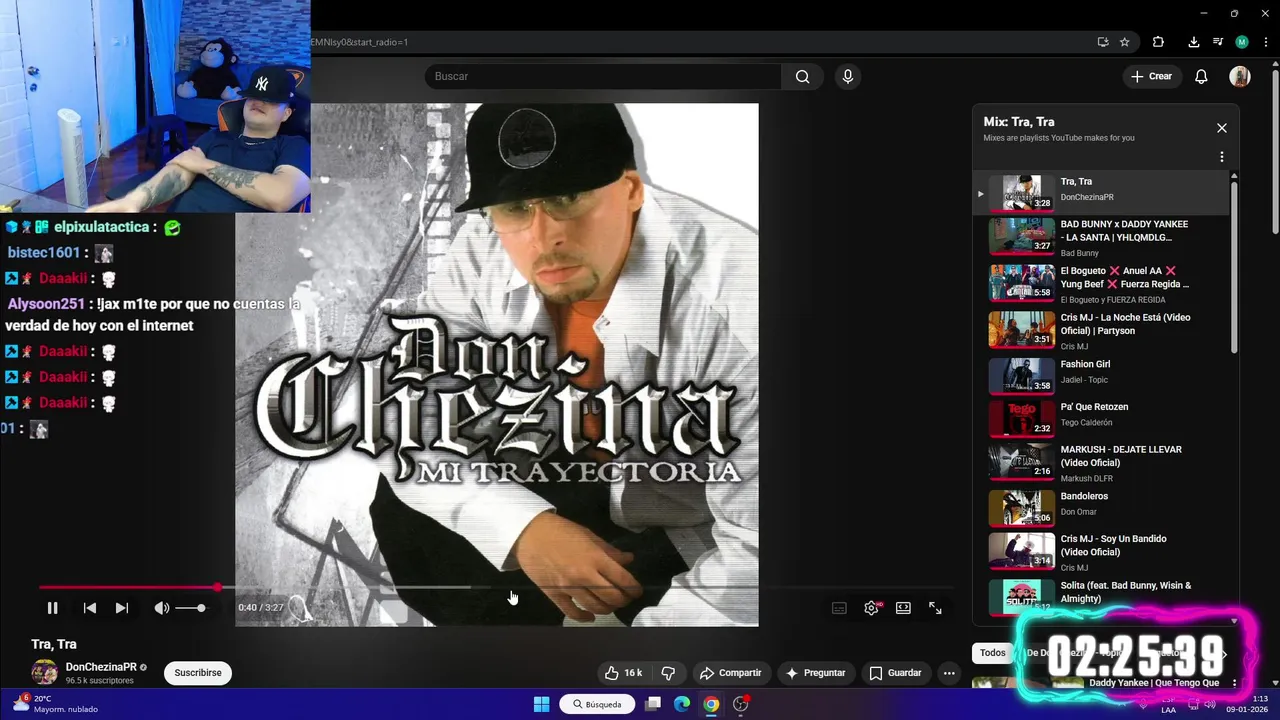Open Chrome three-dot menu
Viewport: 1280px width, 720px height.
tap(1265, 42)
